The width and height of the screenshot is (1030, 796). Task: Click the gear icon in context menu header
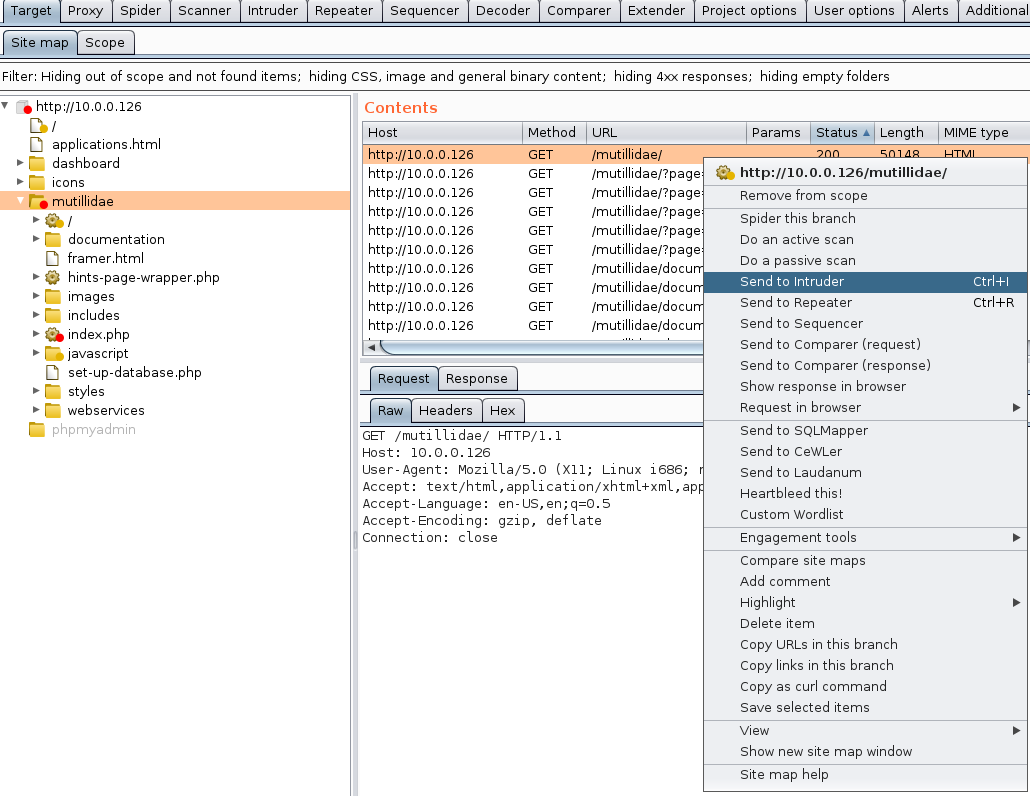[x=725, y=173]
